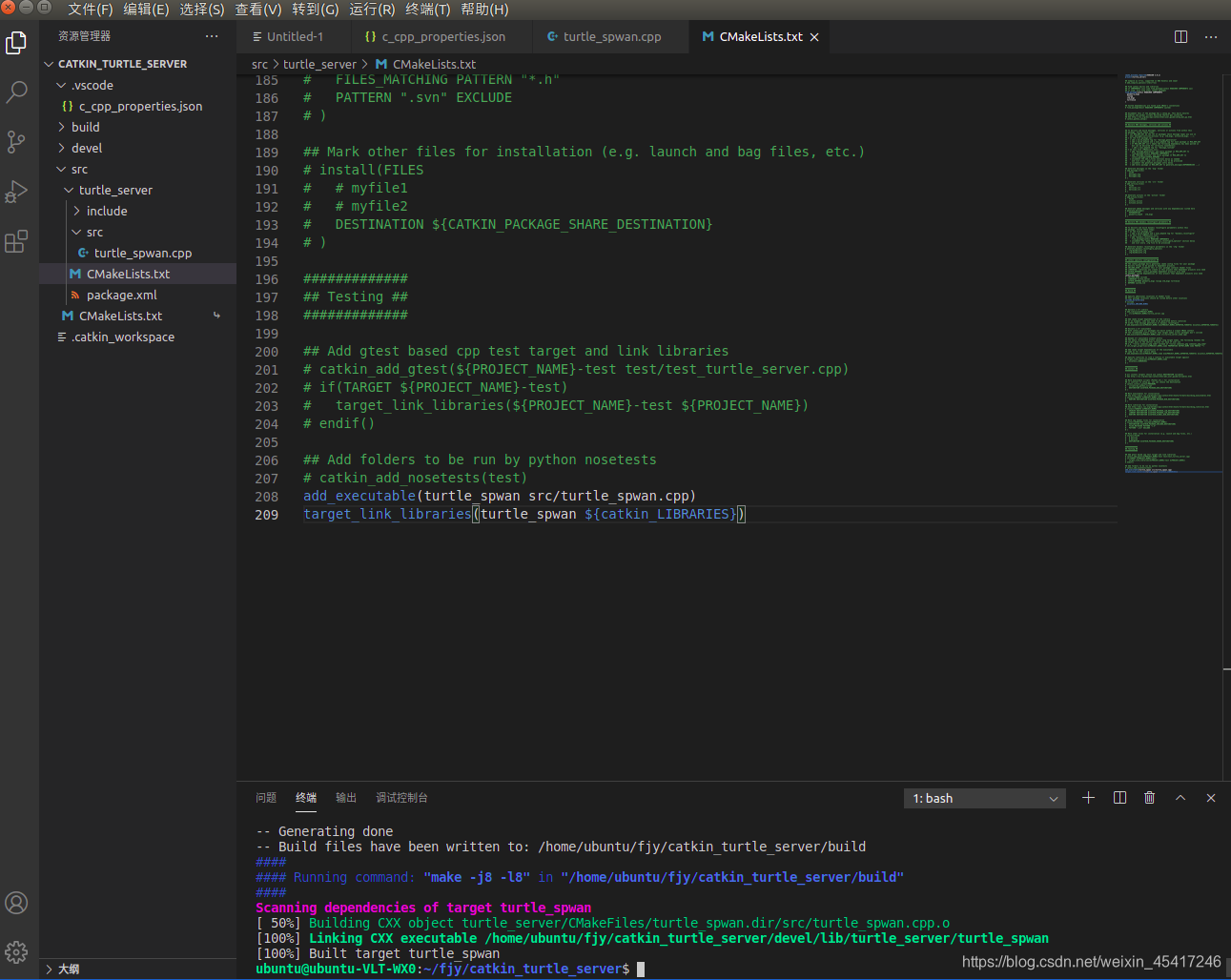
Task: Close the CMakeLists.txt editor tab
Action: (x=814, y=37)
